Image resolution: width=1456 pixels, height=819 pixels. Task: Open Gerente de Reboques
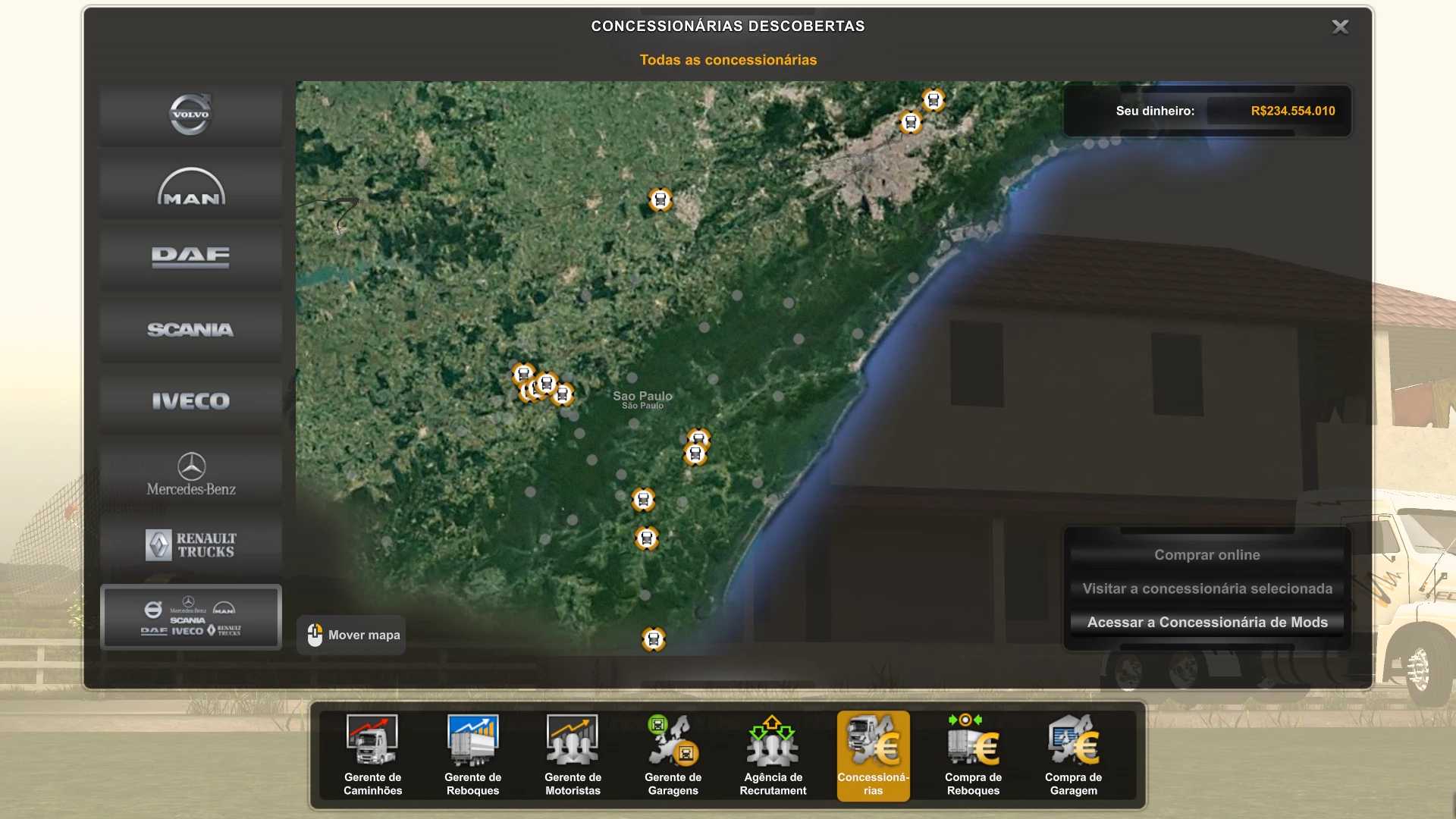tap(472, 755)
